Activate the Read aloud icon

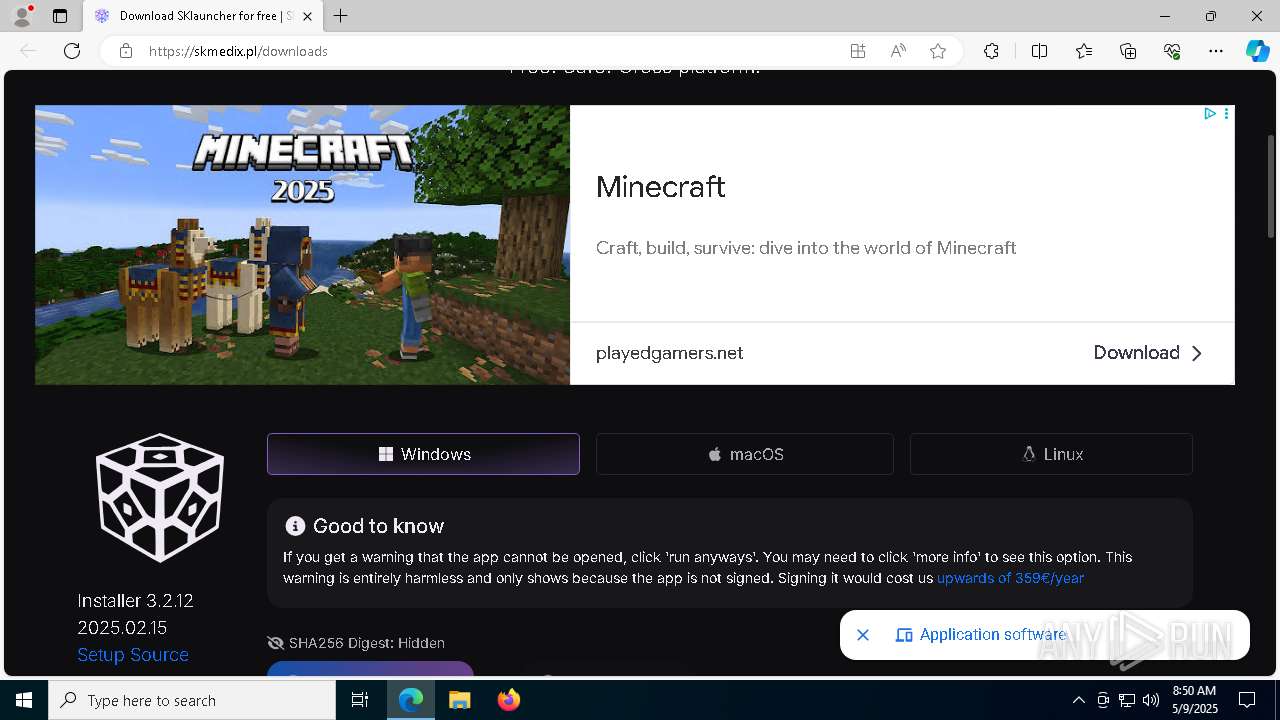[x=898, y=51]
